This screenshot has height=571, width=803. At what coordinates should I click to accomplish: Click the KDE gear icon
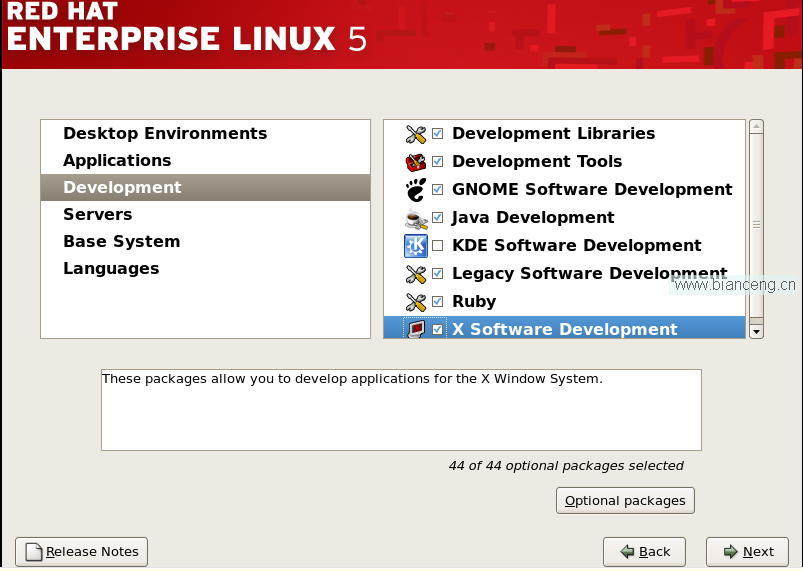coord(415,246)
